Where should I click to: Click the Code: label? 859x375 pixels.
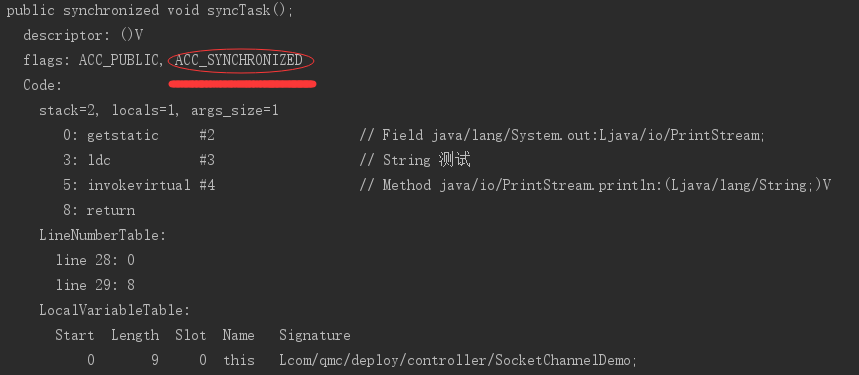pos(43,85)
